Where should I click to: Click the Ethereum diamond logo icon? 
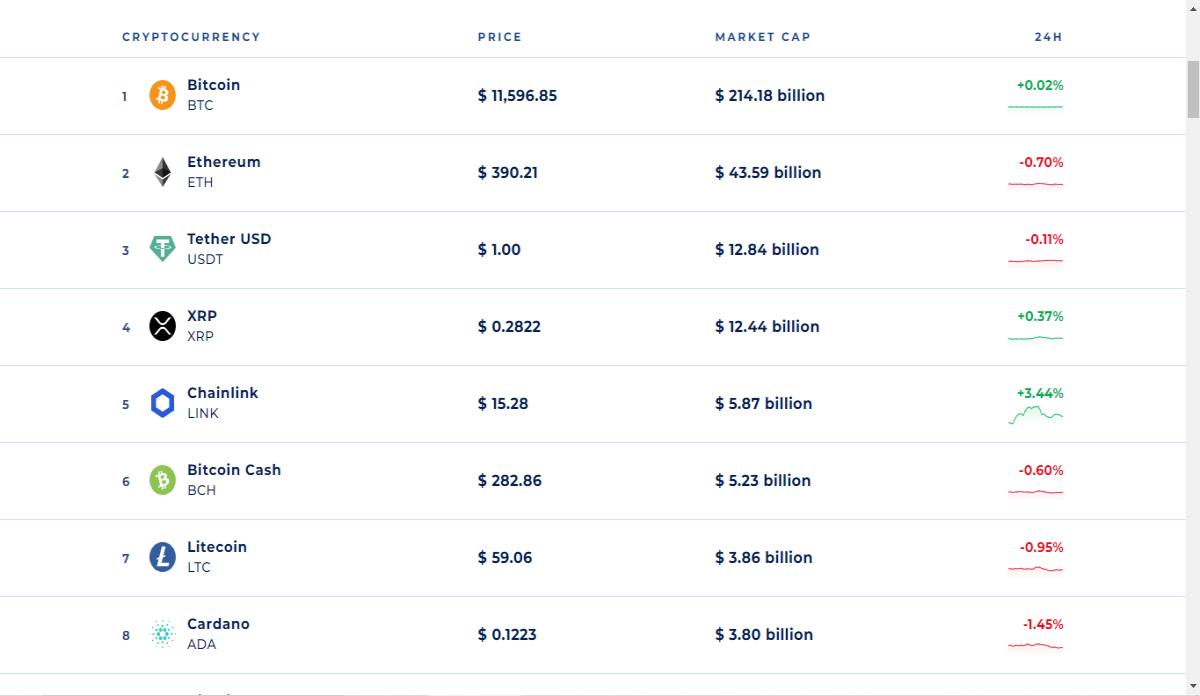162,172
